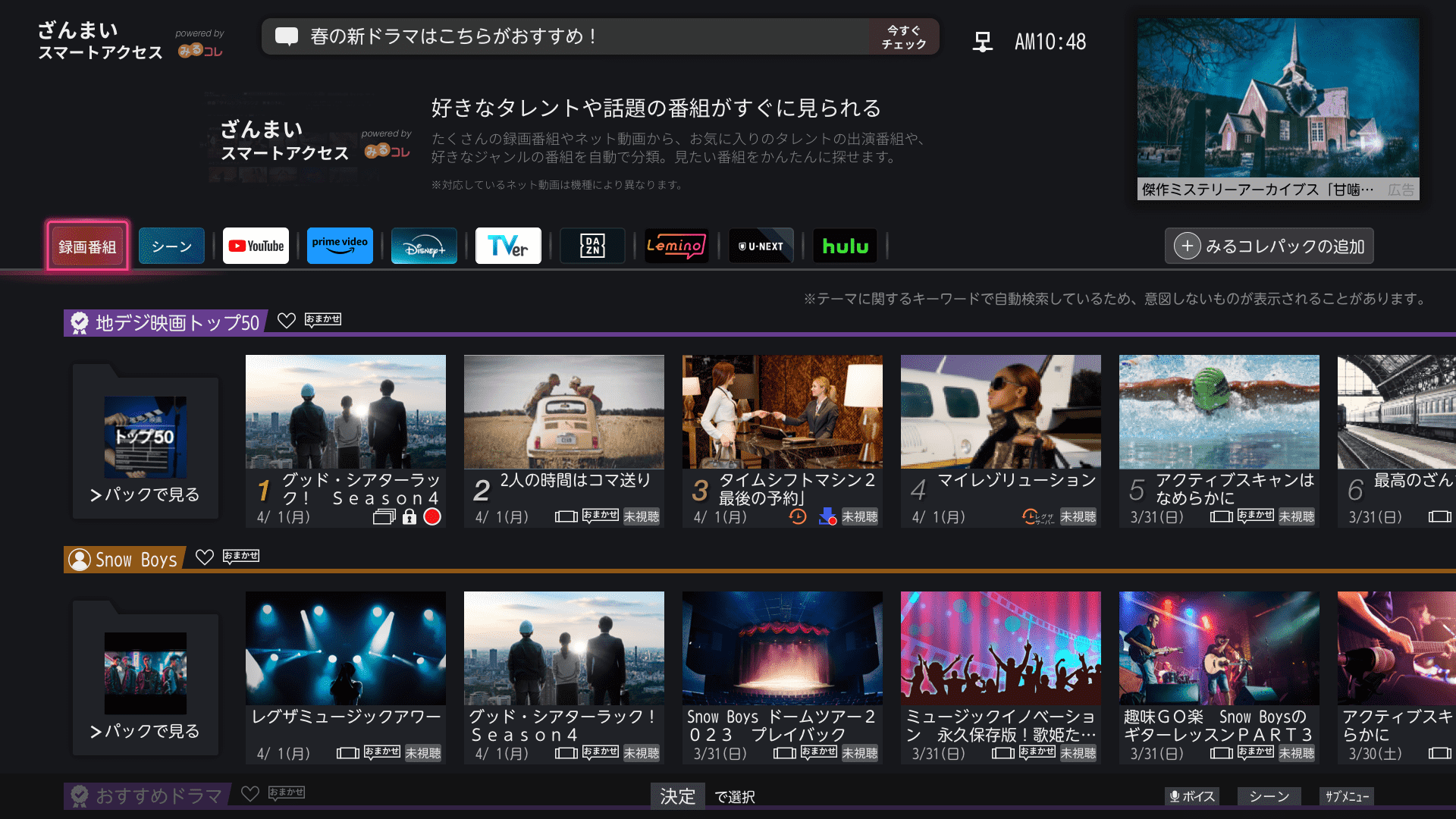The image size is (1456, 819).
Task: Launch TVer from the icon row
Action: point(508,245)
